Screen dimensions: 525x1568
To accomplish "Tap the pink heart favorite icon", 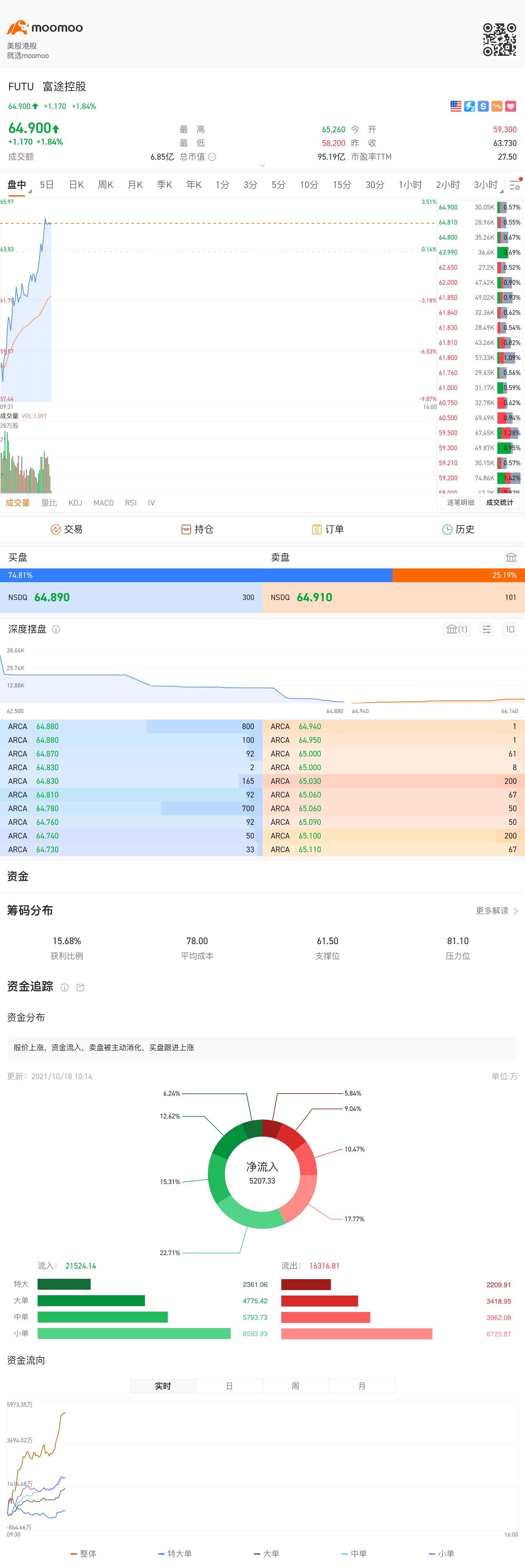I will tap(510, 106).
